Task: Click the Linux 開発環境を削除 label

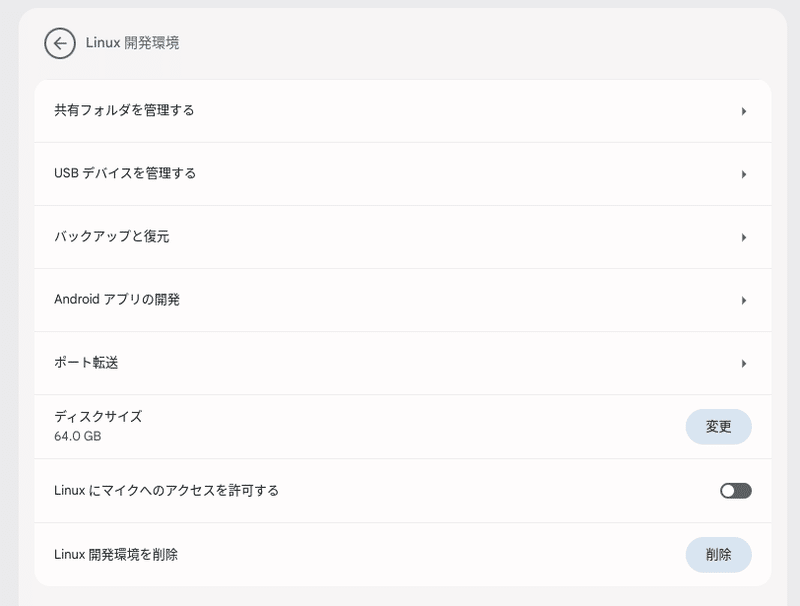Action: 116,554
